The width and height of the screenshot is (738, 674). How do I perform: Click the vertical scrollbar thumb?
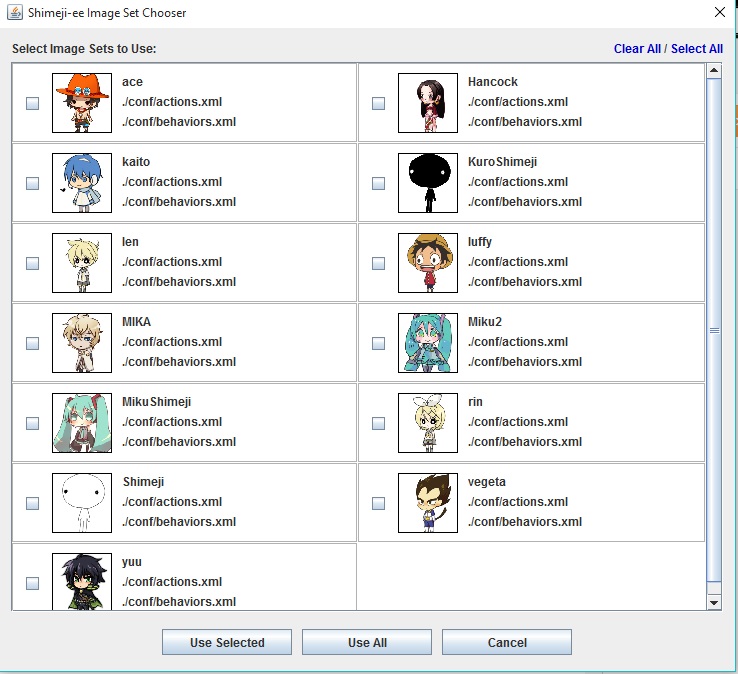714,330
